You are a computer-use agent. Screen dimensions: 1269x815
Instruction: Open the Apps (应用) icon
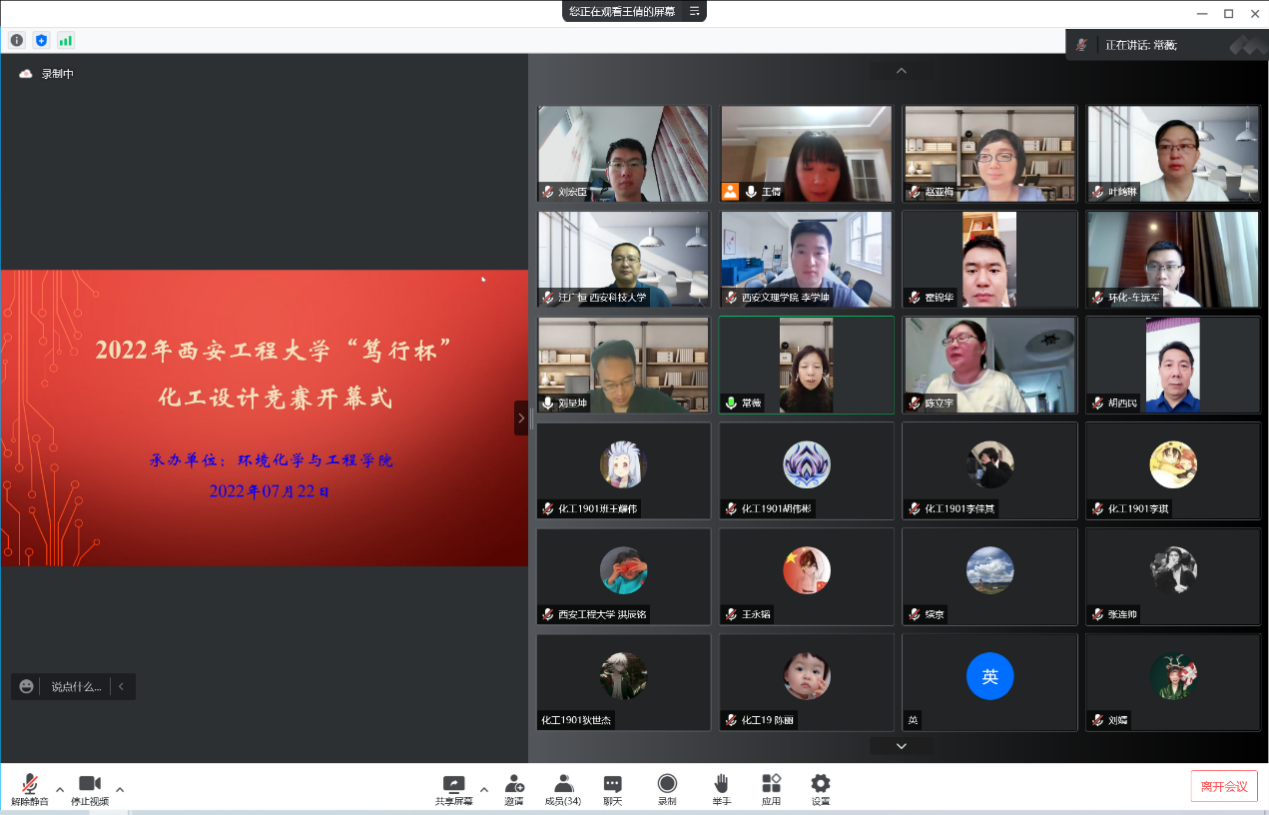(771, 788)
